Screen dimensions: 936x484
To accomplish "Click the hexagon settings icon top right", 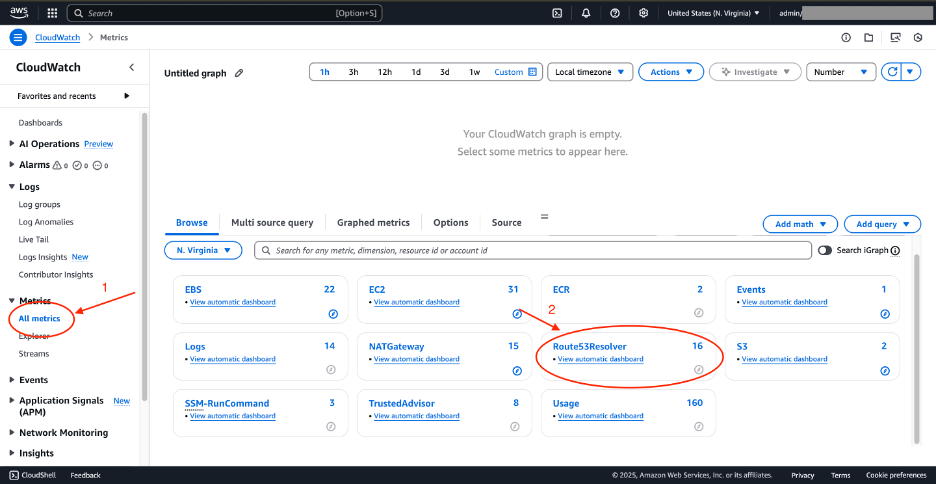I will pyautogui.click(x=918, y=38).
